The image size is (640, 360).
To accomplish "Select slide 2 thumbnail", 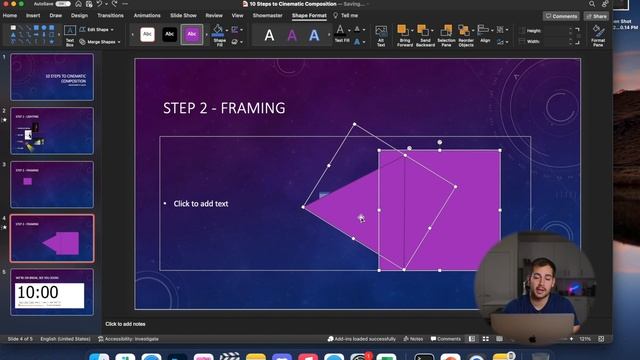I will pyautogui.click(x=52, y=131).
